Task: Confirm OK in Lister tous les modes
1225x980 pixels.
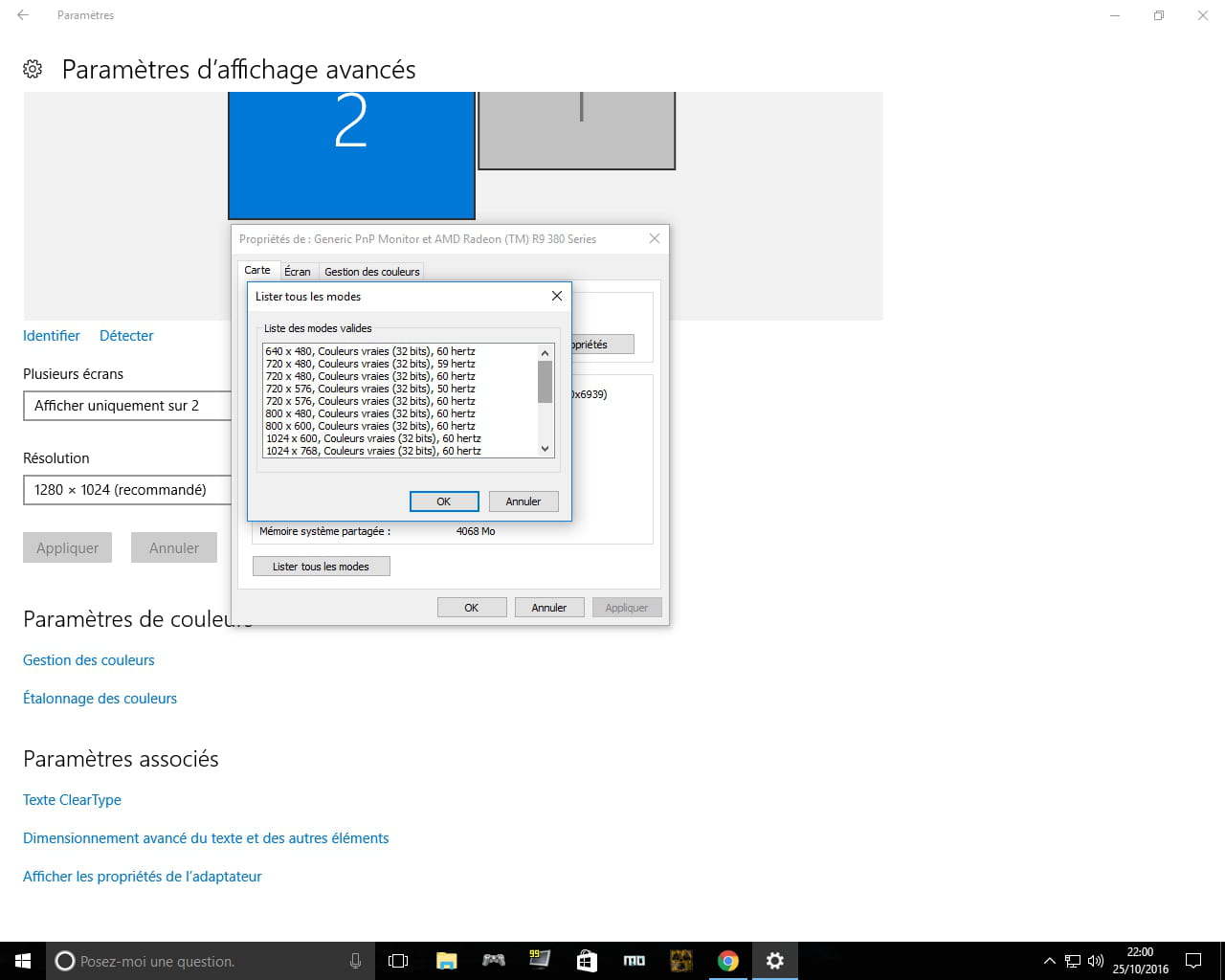Action: 444,501
